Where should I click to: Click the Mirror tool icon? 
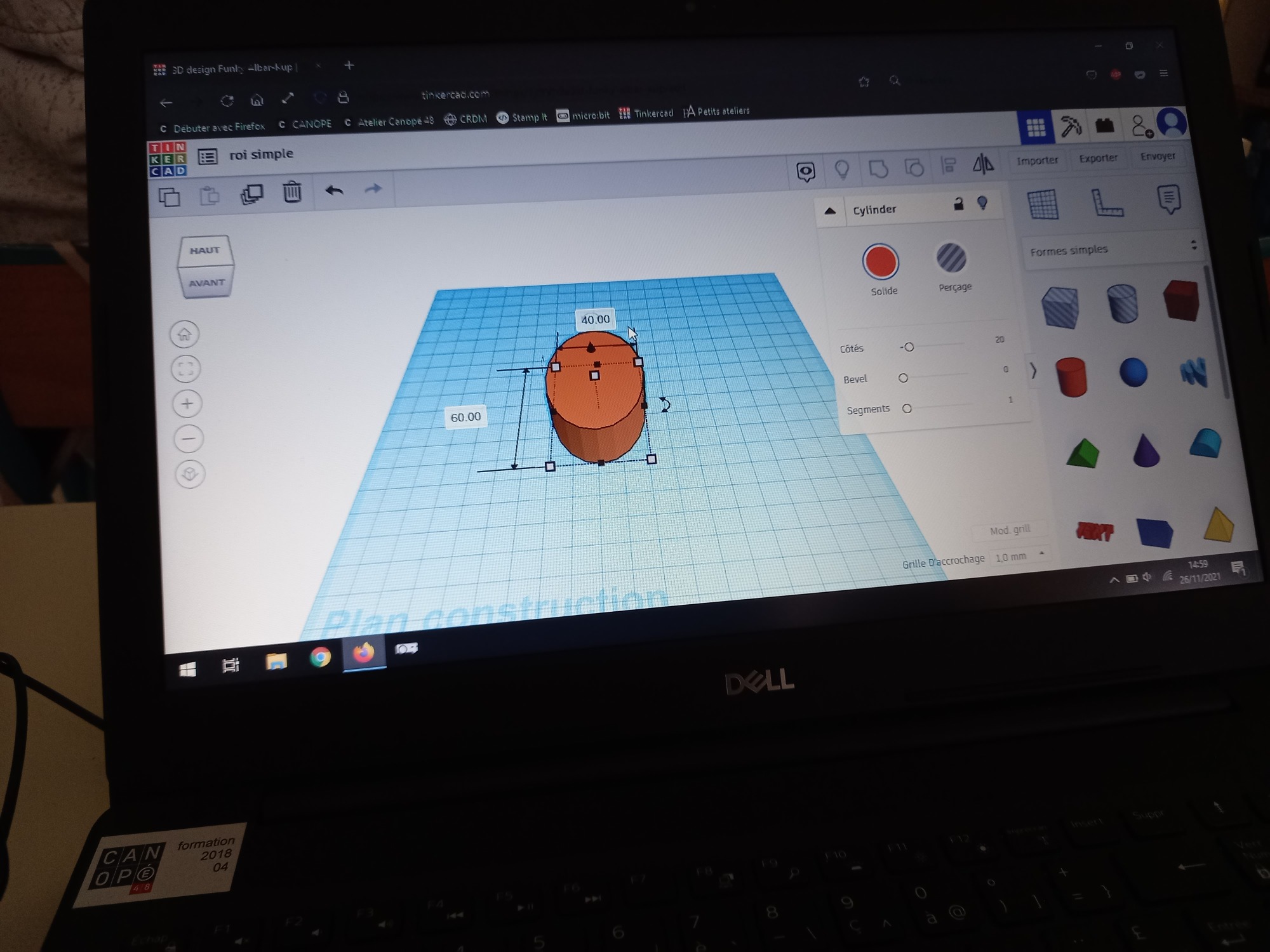coord(983,164)
